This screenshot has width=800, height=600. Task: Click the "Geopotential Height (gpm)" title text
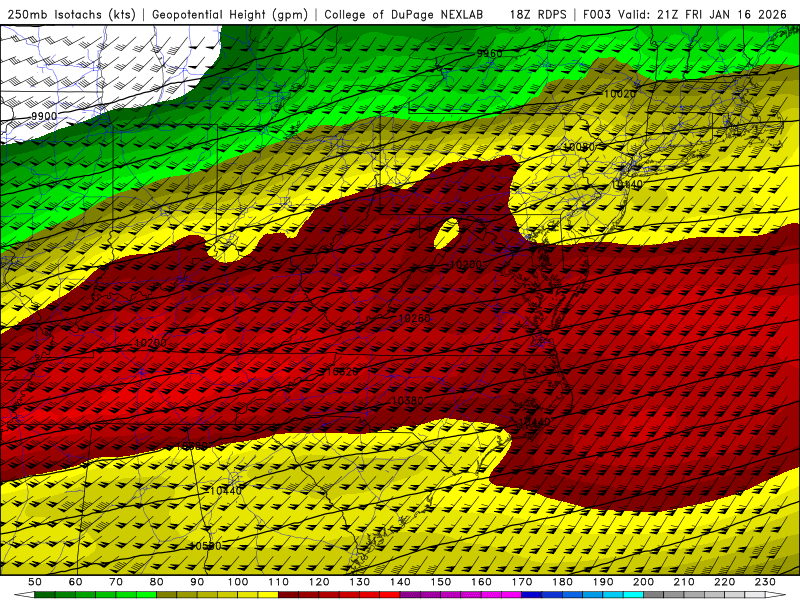[230, 14]
